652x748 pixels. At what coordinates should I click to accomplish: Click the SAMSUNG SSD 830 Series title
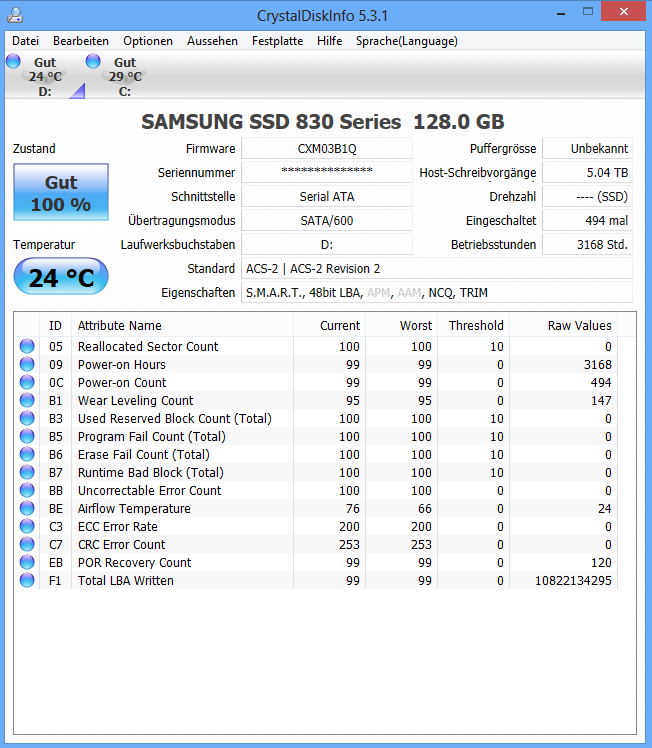pyautogui.click(x=322, y=122)
